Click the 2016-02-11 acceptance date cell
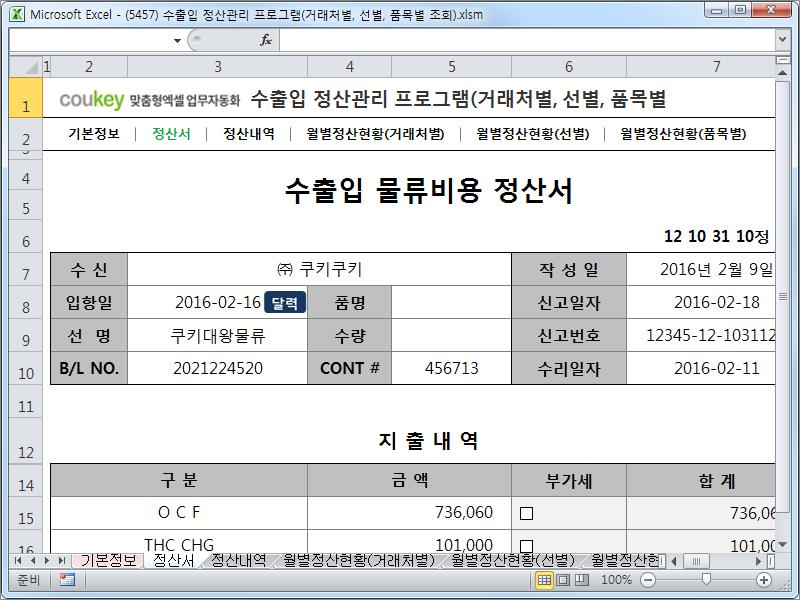This screenshot has height=600, width=800. point(701,368)
